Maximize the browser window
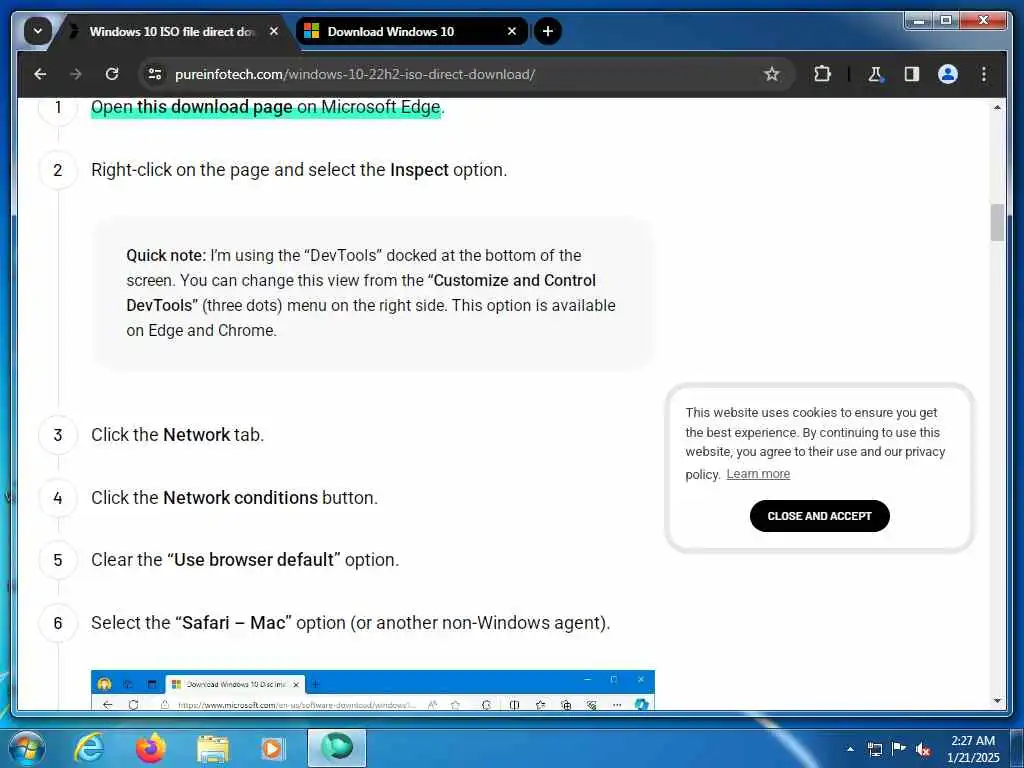The width and height of the screenshot is (1024, 768). point(946,21)
